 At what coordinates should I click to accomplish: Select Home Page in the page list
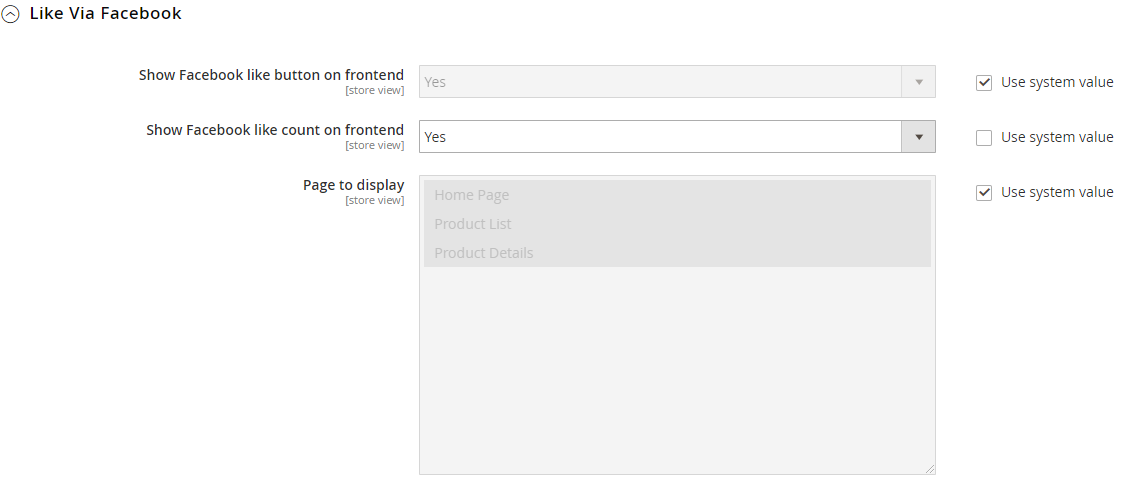471,195
